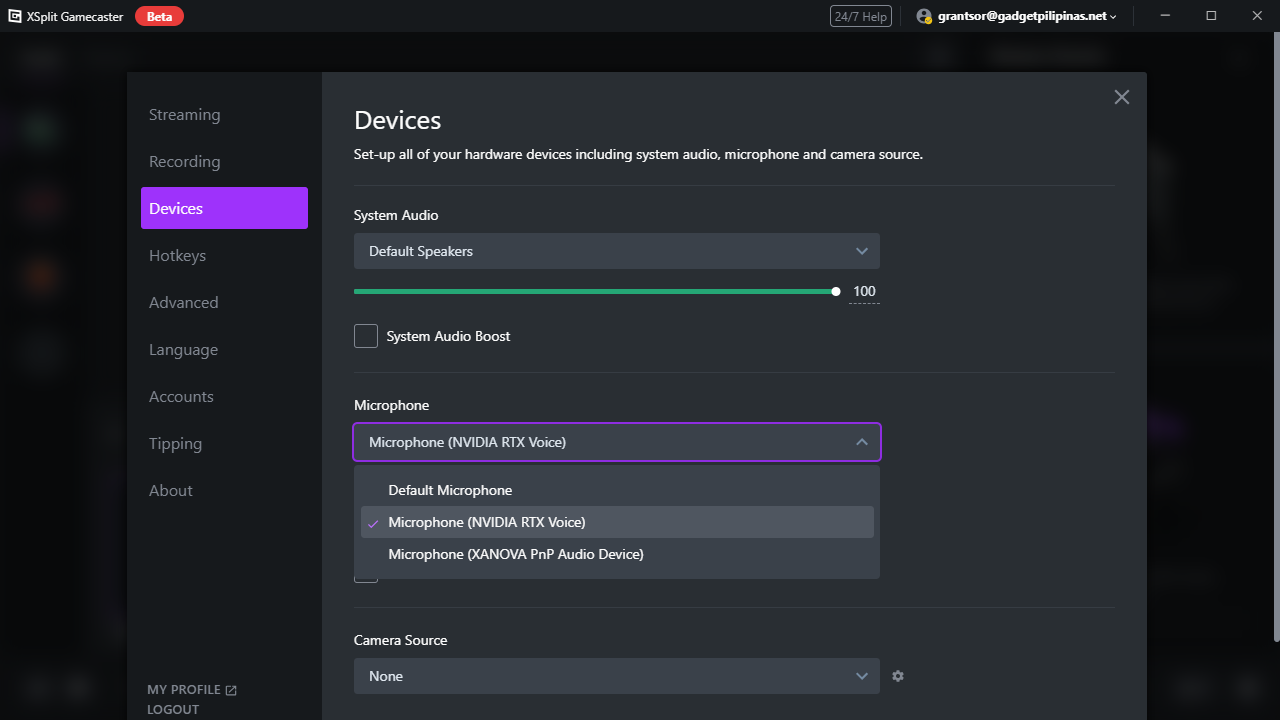Close the settings dialog with X
Image resolution: width=1280 pixels, height=720 pixels.
1122,97
